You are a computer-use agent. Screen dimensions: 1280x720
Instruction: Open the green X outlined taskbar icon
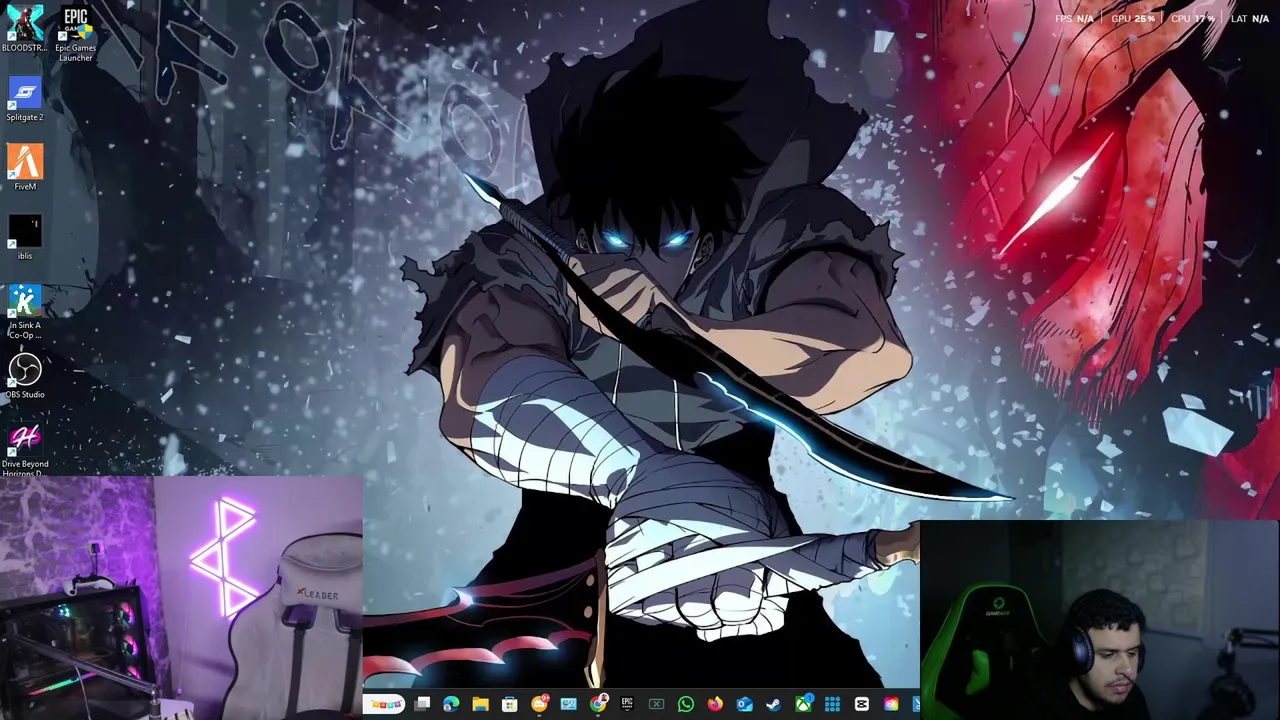656,705
